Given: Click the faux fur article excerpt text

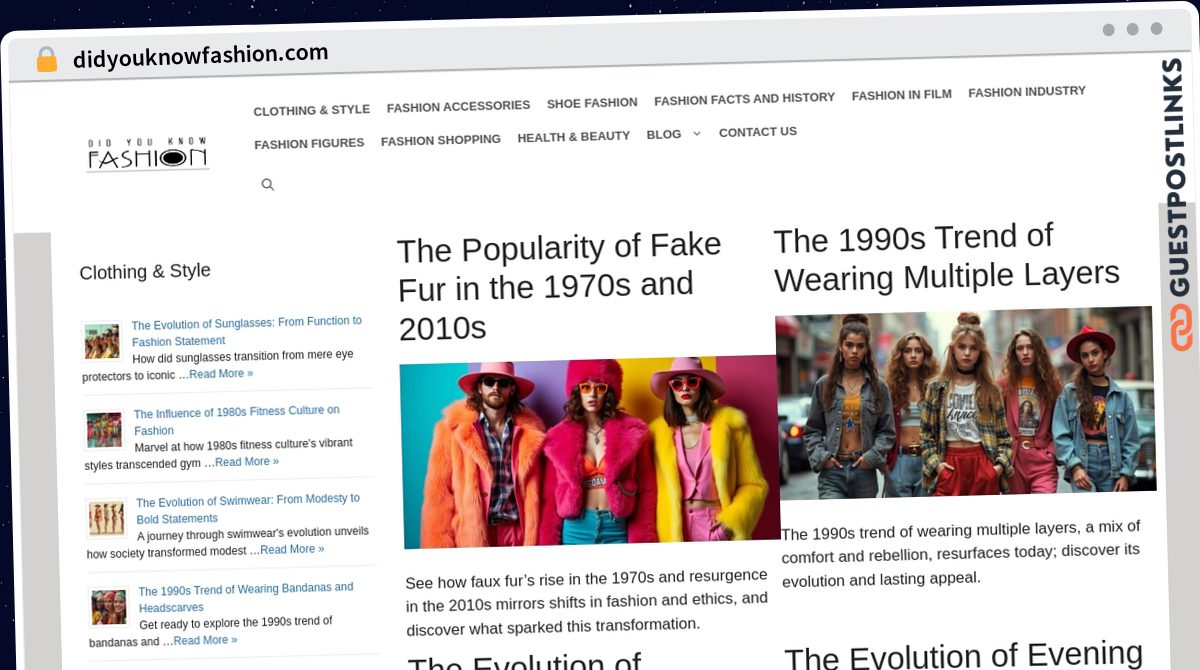Looking at the screenshot, I should [587, 602].
